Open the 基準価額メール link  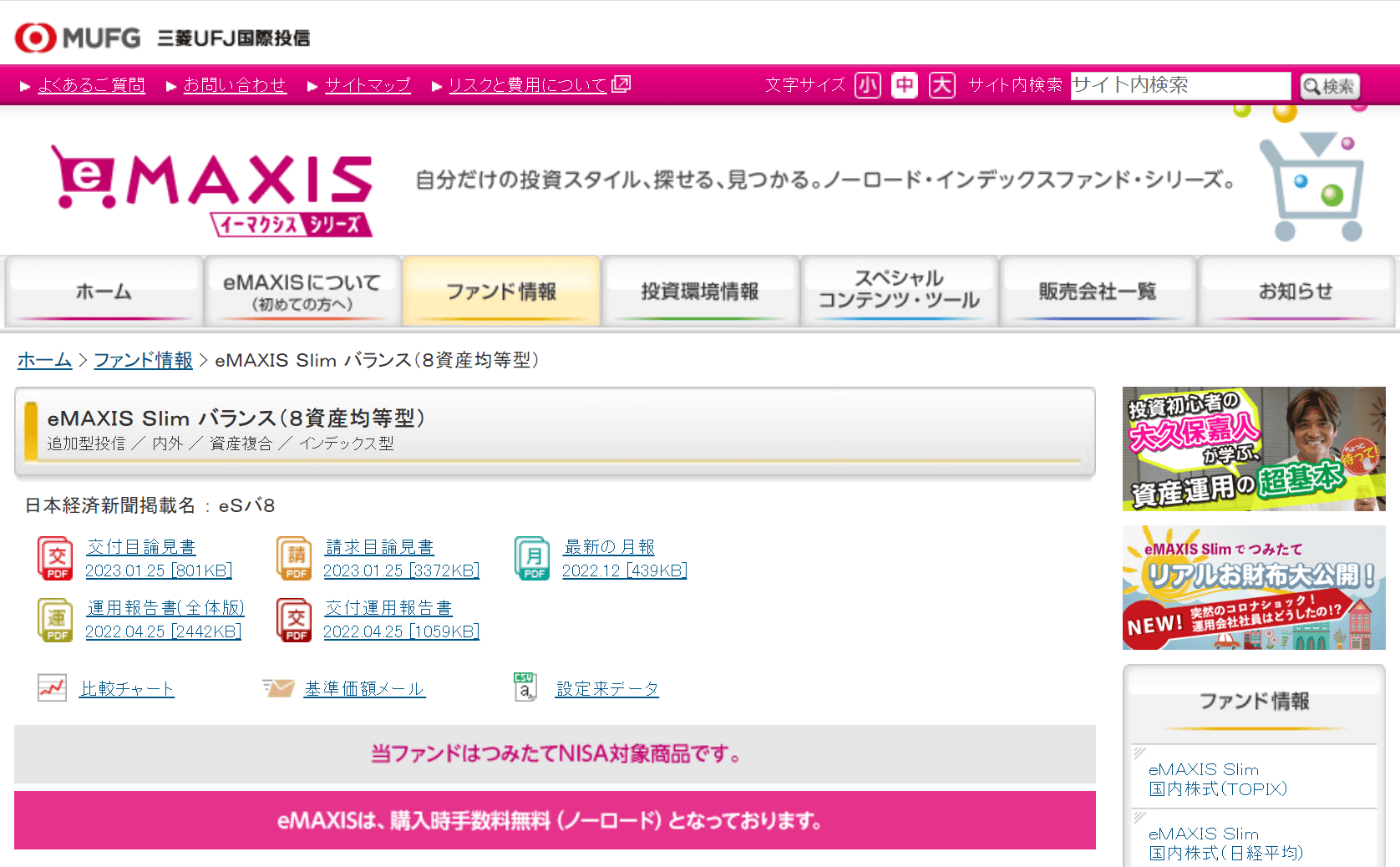pos(365,689)
